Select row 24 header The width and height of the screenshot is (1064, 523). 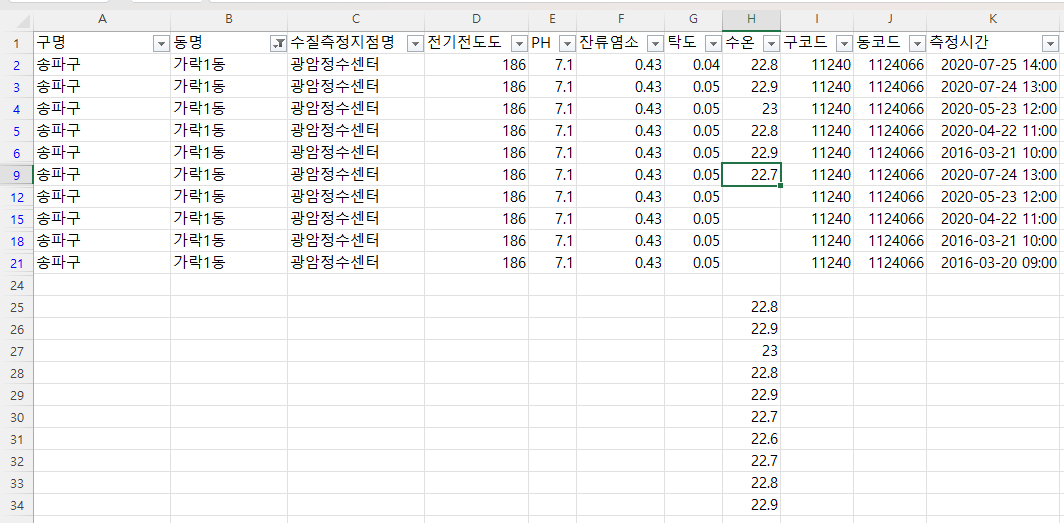coord(17,285)
